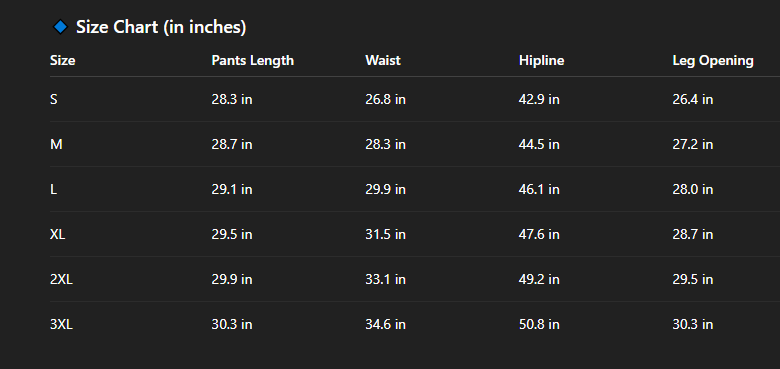
Task: Click the Size Chart (in inches) heading
Action: [x=161, y=27]
